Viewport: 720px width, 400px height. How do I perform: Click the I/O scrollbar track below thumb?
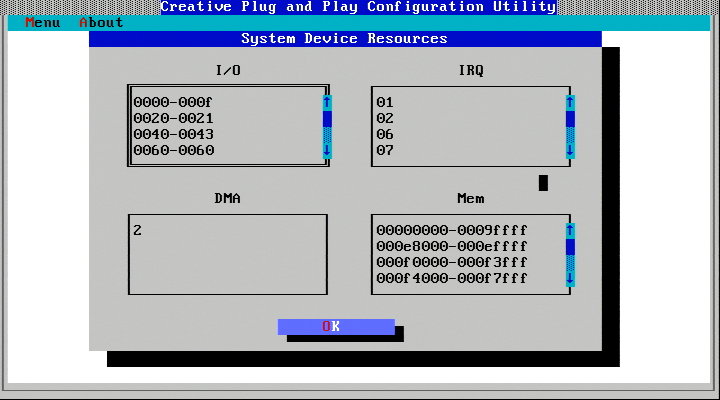click(327, 135)
